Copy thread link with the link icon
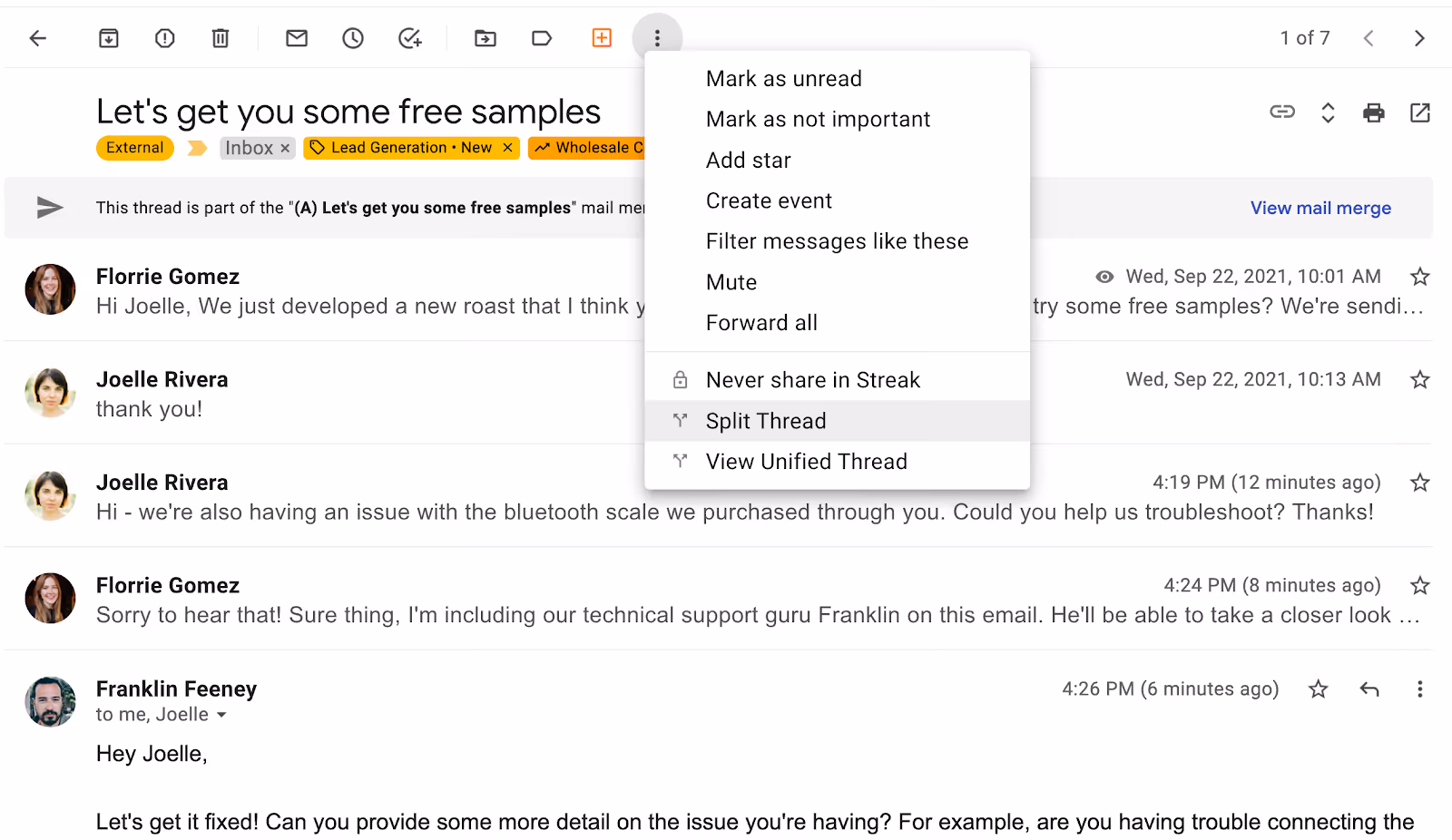Image resolution: width=1452 pixels, height=840 pixels. tap(1282, 112)
